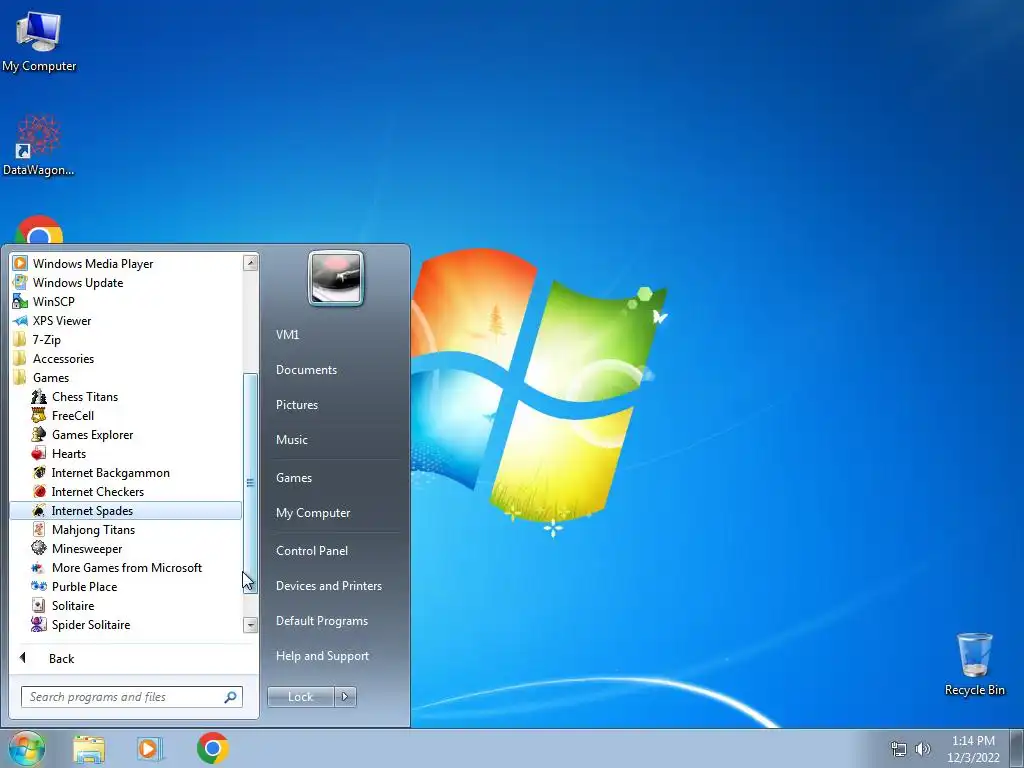Click the Search programs and files box

pyautogui.click(x=132, y=697)
